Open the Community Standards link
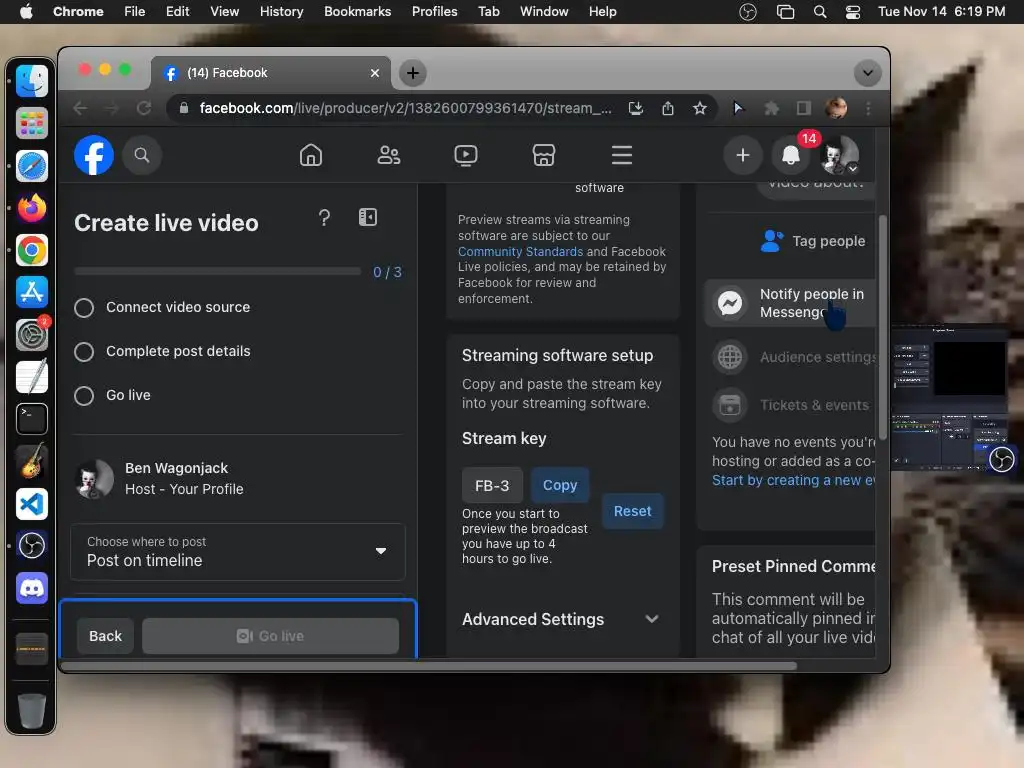Image resolution: width=1024 pixels, height=768 pixels. point(520,251)
